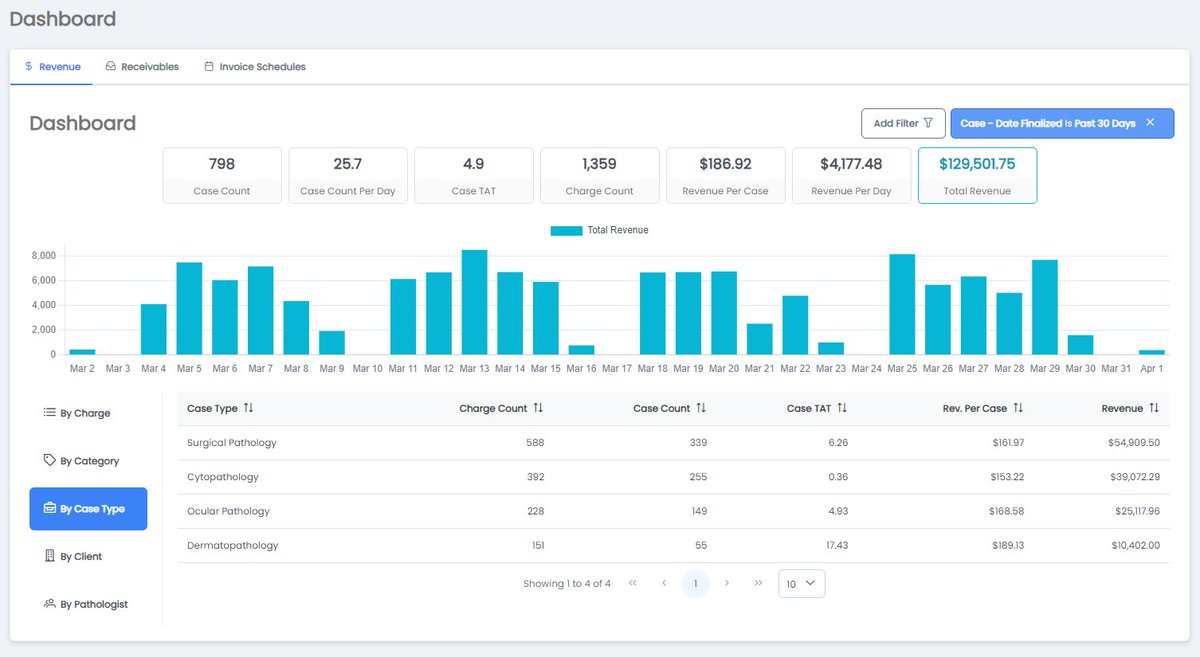Click the Add Filter button
The width and height of the screenshot is (1200, 657).
(x=903, y=123)
